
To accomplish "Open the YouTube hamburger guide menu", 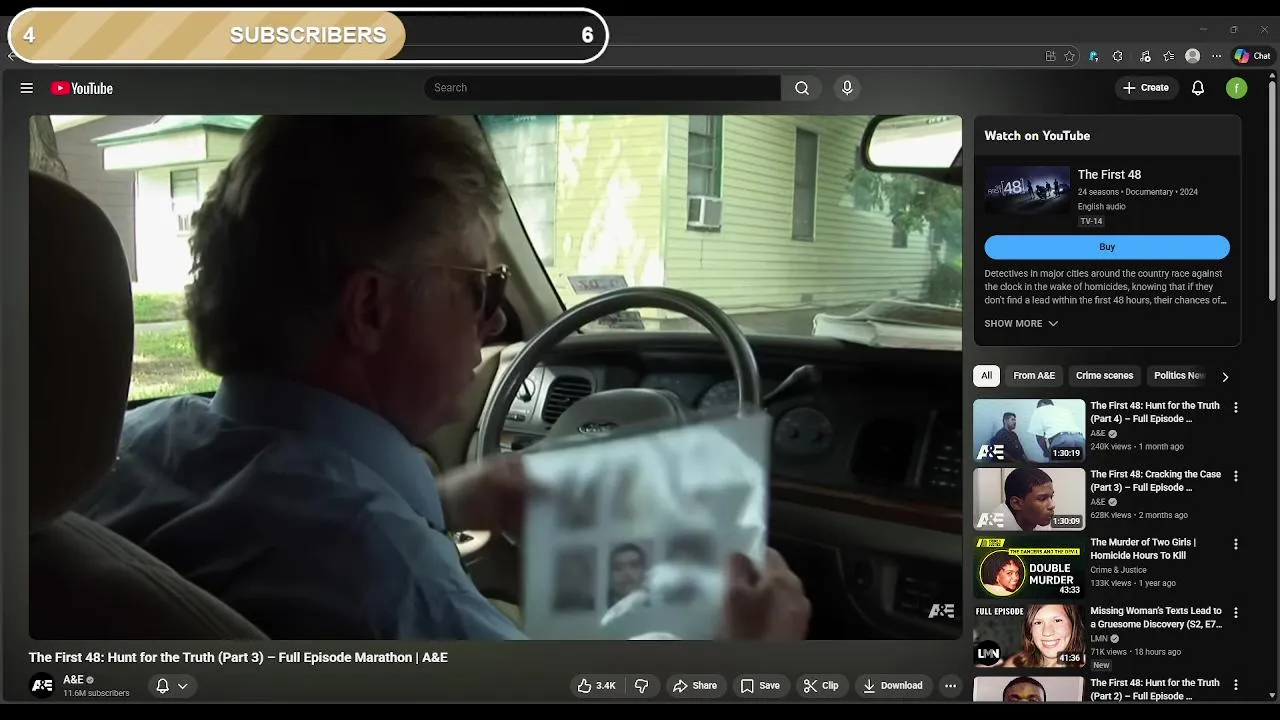I will (x=27, y=88).
